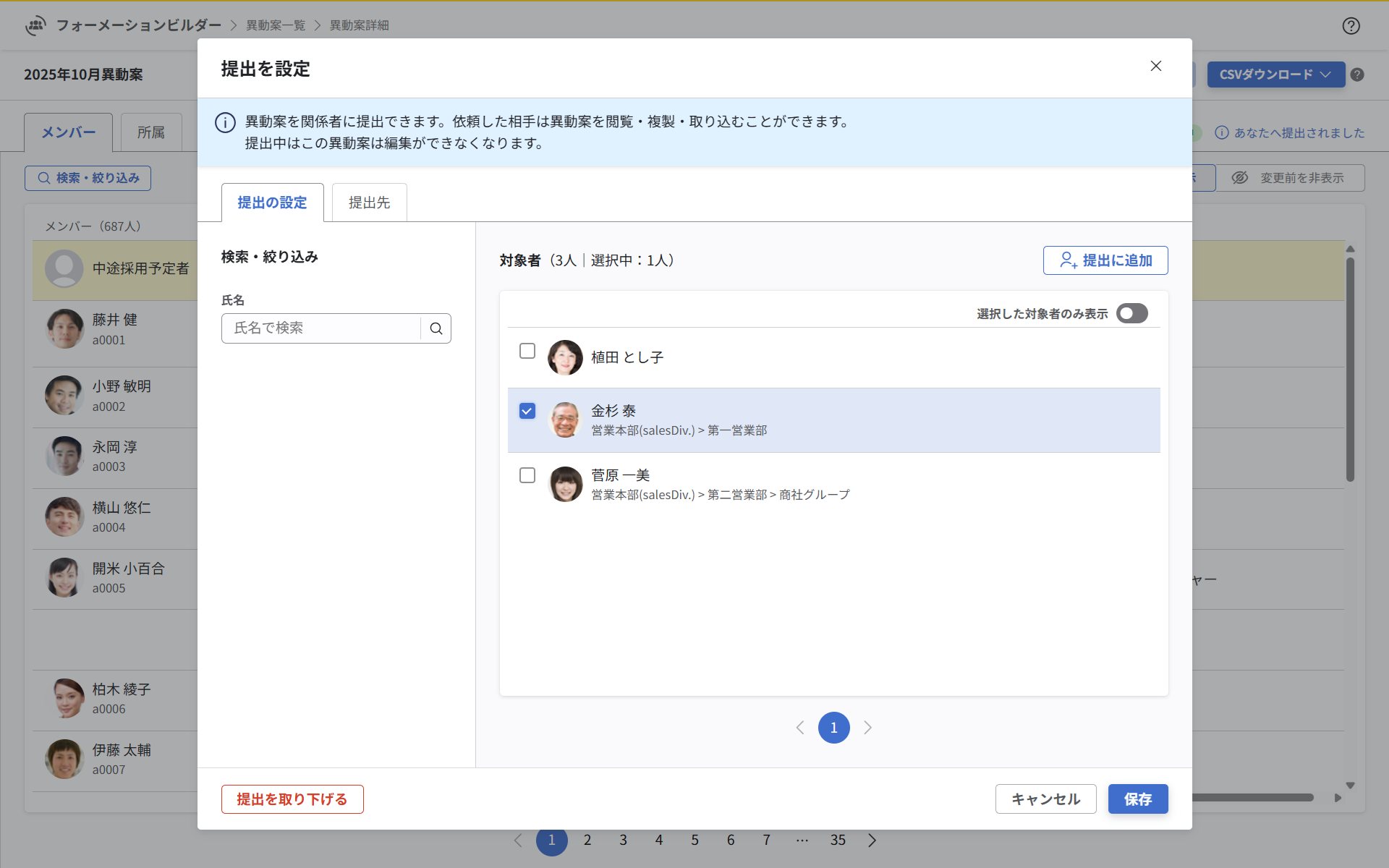The image size is (1389, 868).
Task: Close the 提出を設定 dialog
Action: pyautogui.click(x=1155, y=67)
